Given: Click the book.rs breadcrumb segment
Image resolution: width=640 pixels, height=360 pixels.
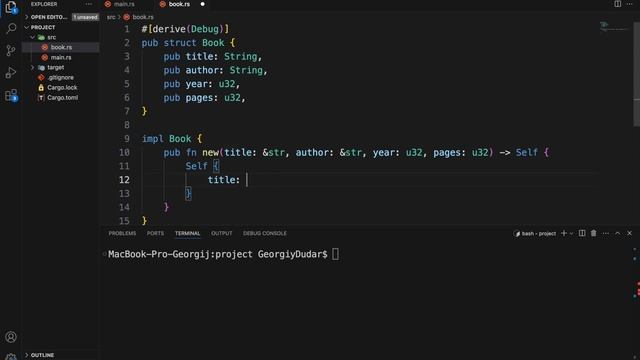Looking at the screenshot, I should [143, 17].
